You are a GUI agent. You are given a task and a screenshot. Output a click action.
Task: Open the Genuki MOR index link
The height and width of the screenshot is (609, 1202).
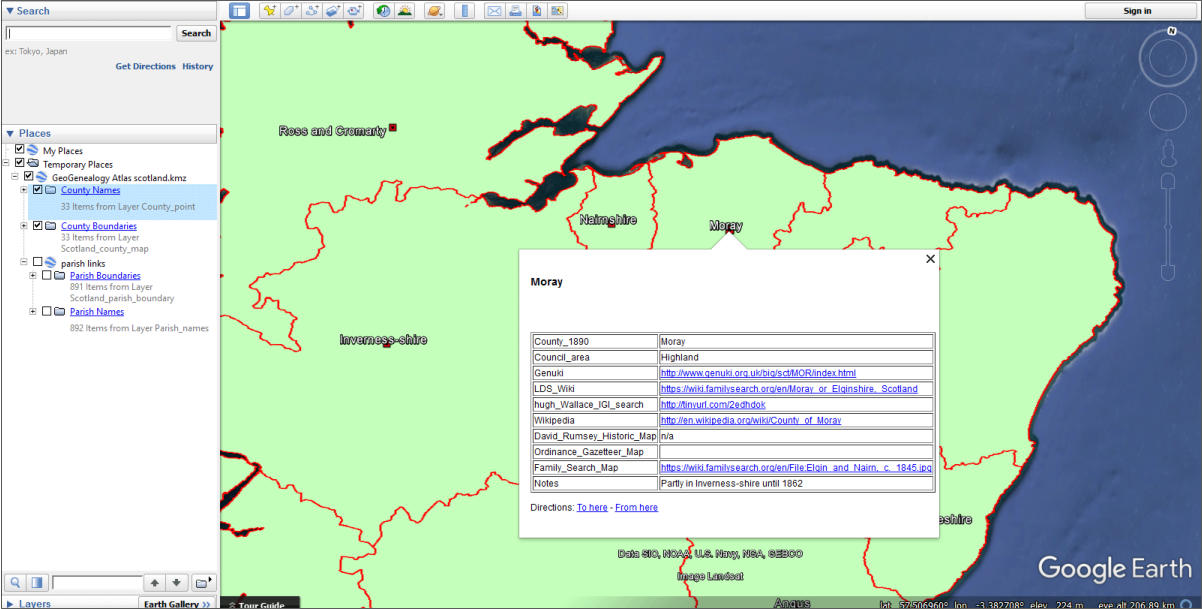pos(758,372)
